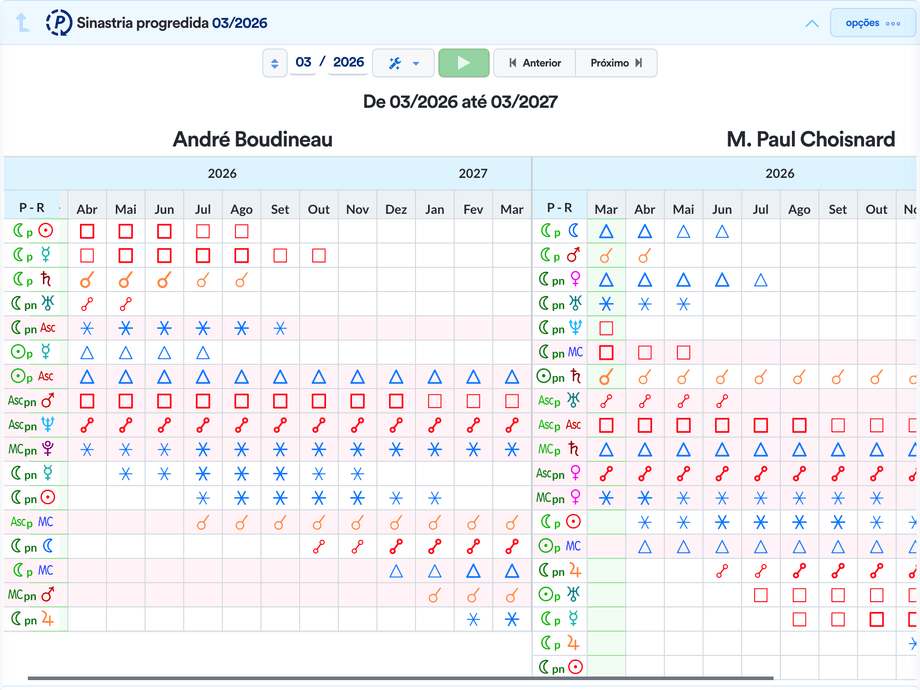Select the month field 03
Screen dimensions: 920x690
303,62
